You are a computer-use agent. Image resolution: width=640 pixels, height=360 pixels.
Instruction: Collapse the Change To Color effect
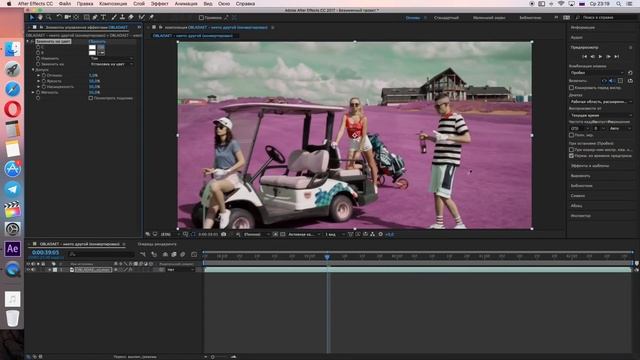[x=28, y=41]
